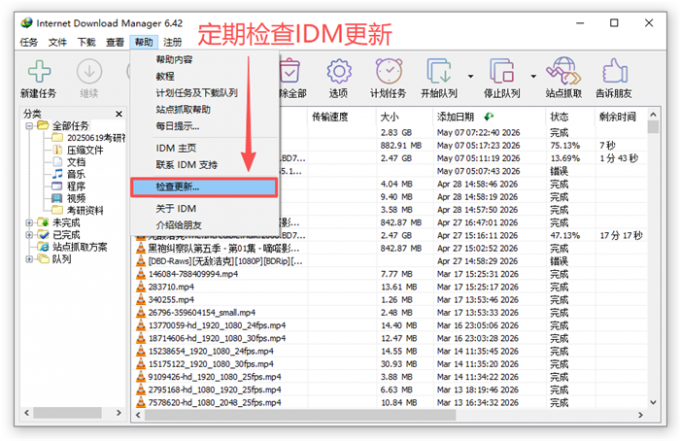
Task: Open Options (选项) gear icon
Action: [339, 72]
